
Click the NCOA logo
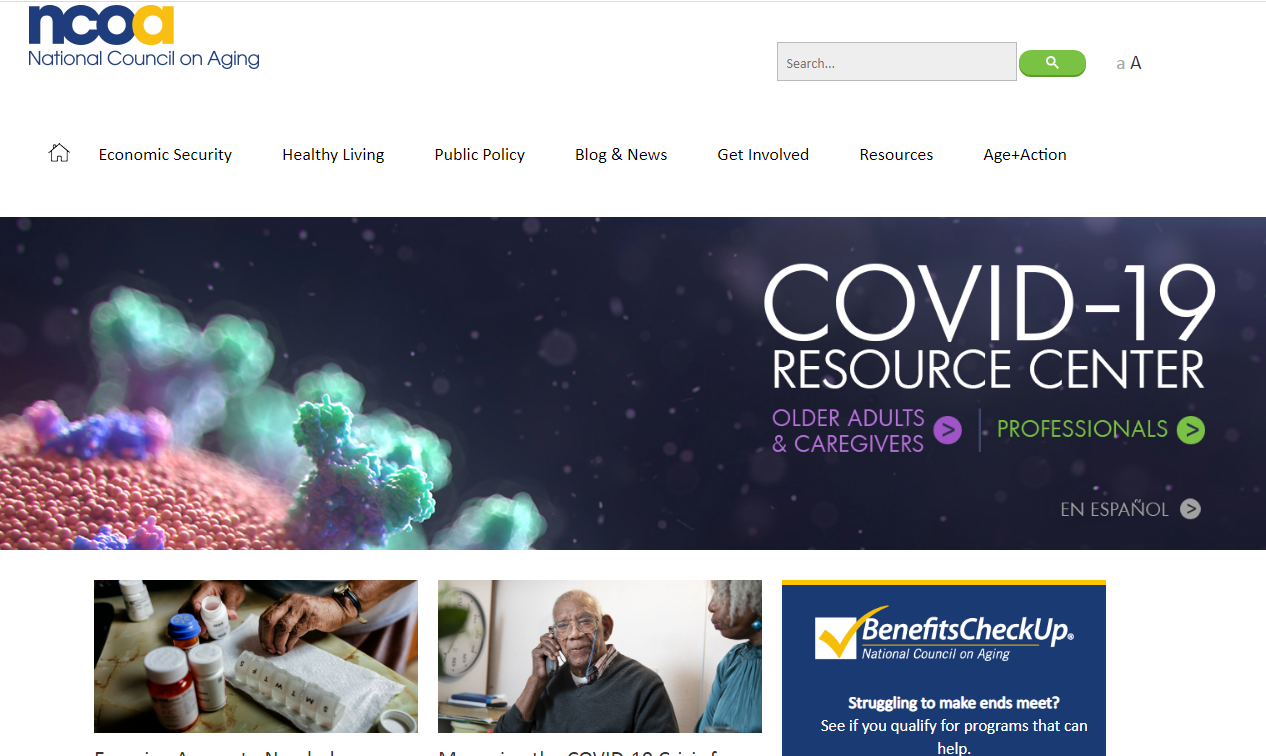(144, 37)
